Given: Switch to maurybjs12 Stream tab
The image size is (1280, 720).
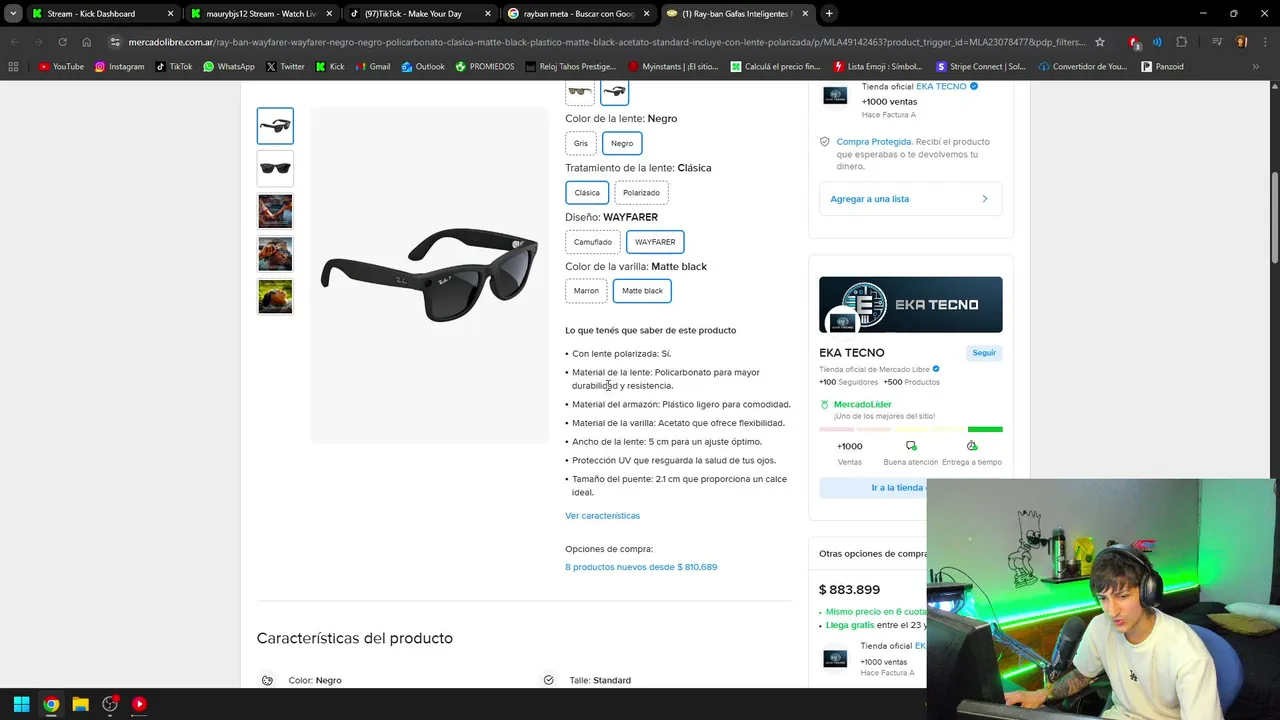Looking at the screenshot, I should point(262,14).
